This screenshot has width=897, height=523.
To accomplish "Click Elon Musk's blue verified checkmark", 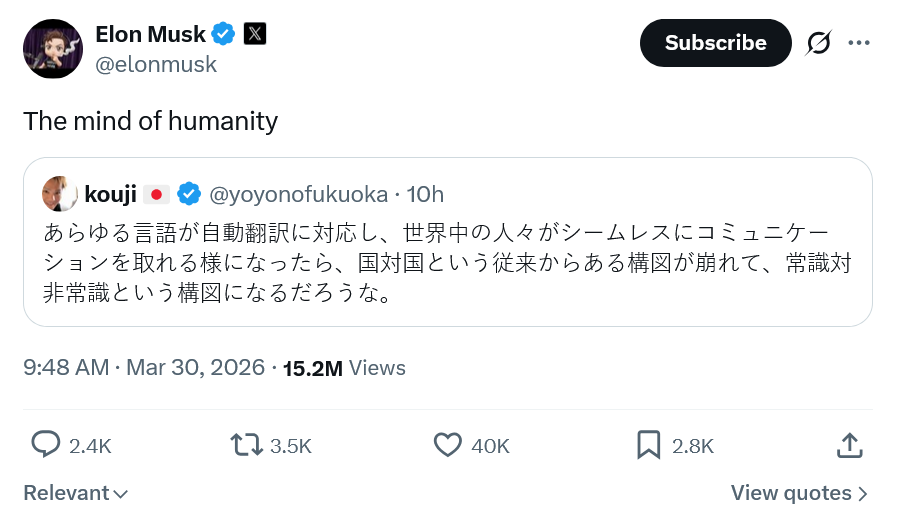I will (x=224, y=34).
